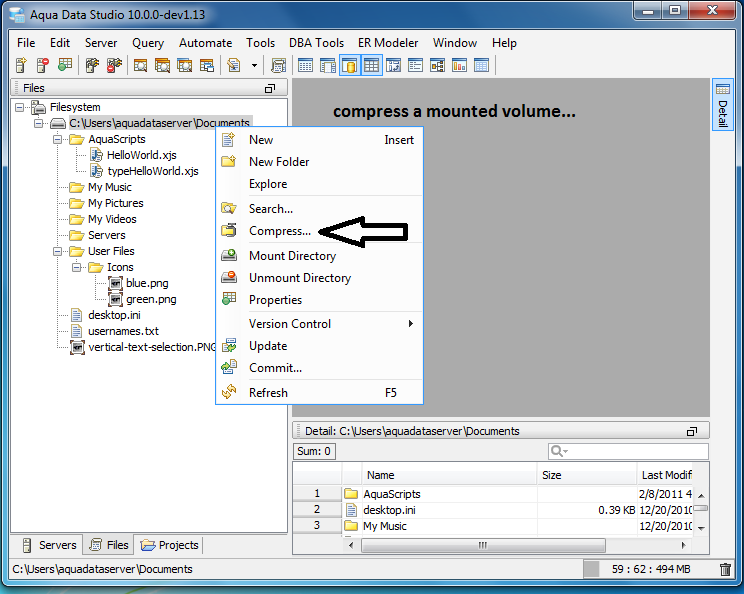Image resolution: width=744 pixels, height=594 pixels.
Task: Click the trash can icon in status bar
Action: [x=725, y=569]
